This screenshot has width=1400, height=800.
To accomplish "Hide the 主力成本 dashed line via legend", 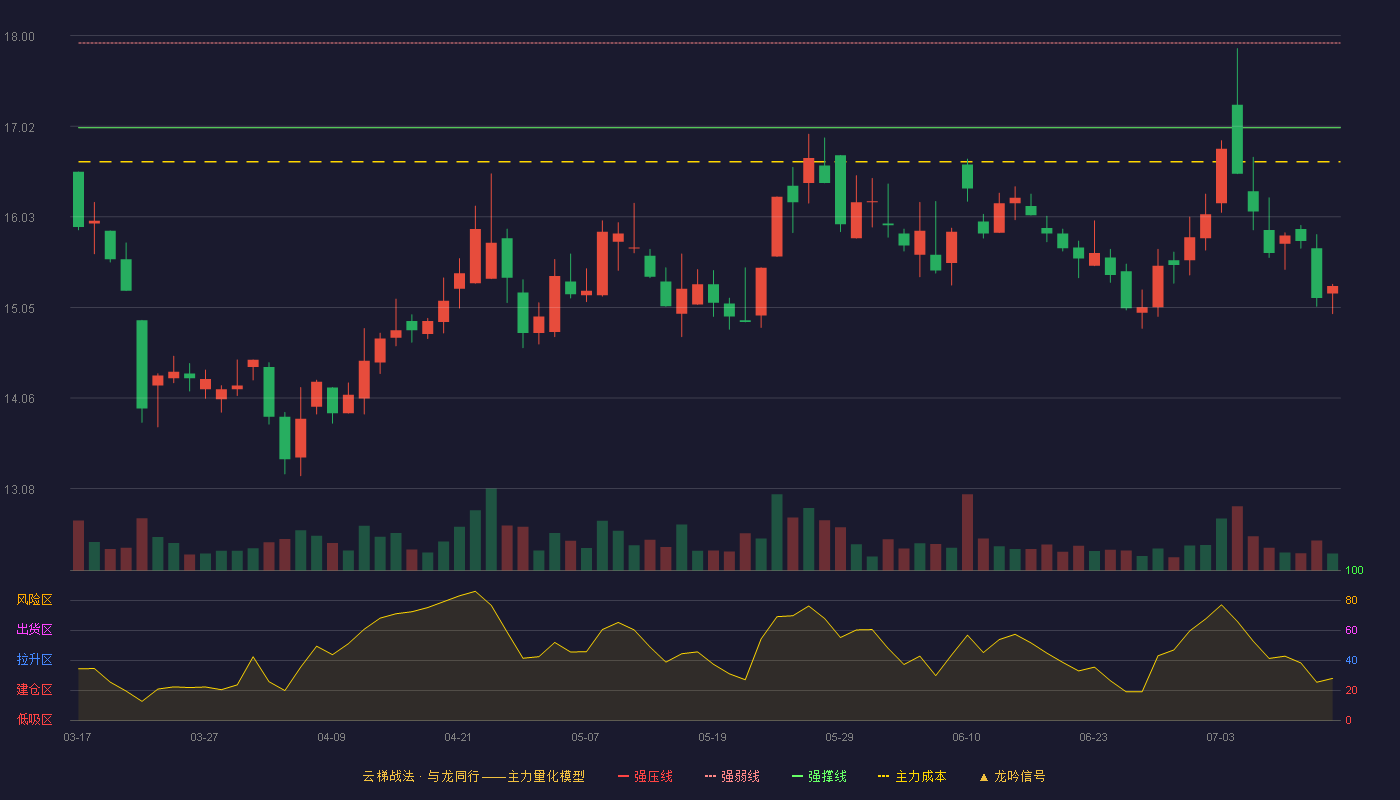I will [912, 776].
